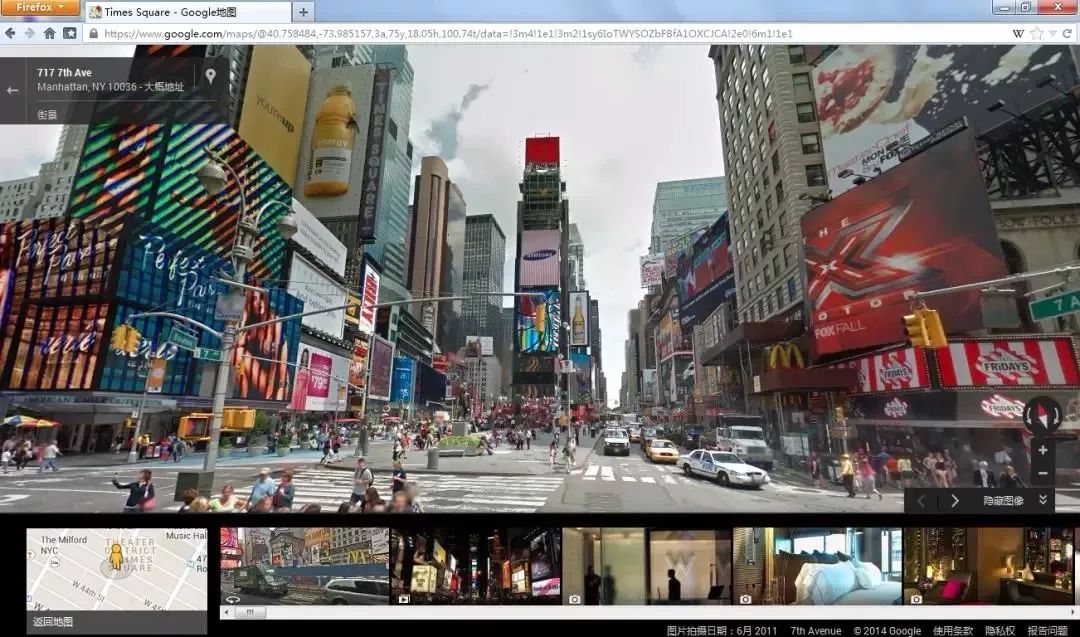Viewport: 1080px width, 637px height.
Task: Click left arrow of thumbnail scrollbar
Action: coord(226,612)
